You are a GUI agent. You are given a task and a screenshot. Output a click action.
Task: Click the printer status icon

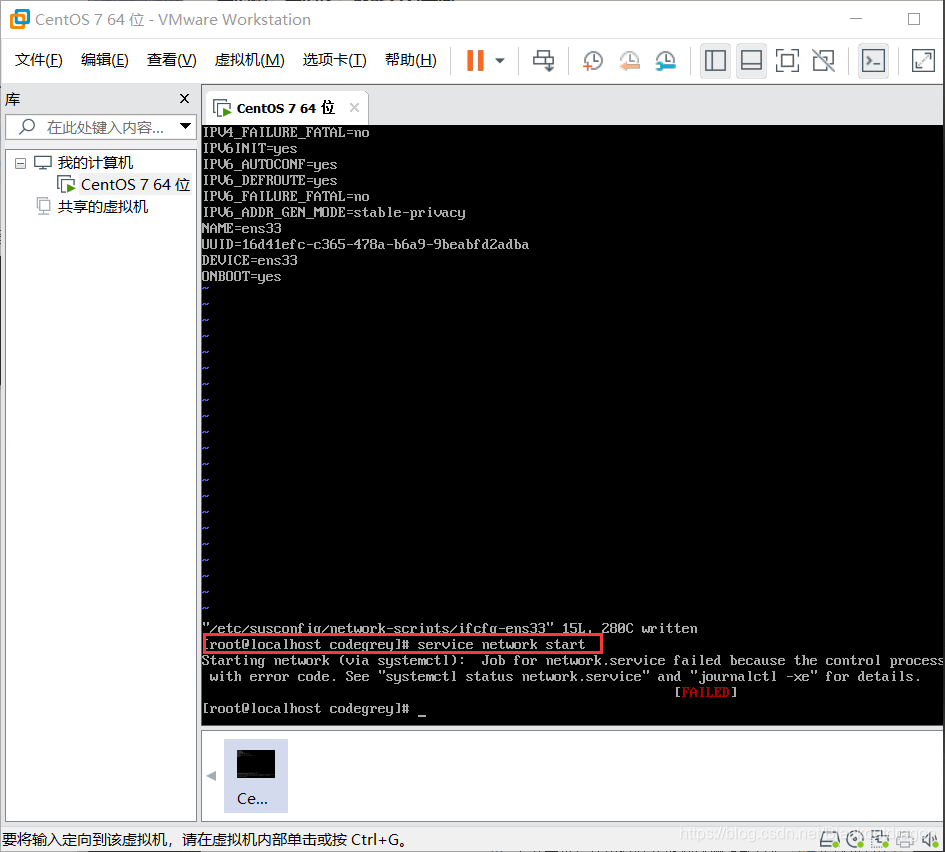pyautogui.click(x=905, y=839)
